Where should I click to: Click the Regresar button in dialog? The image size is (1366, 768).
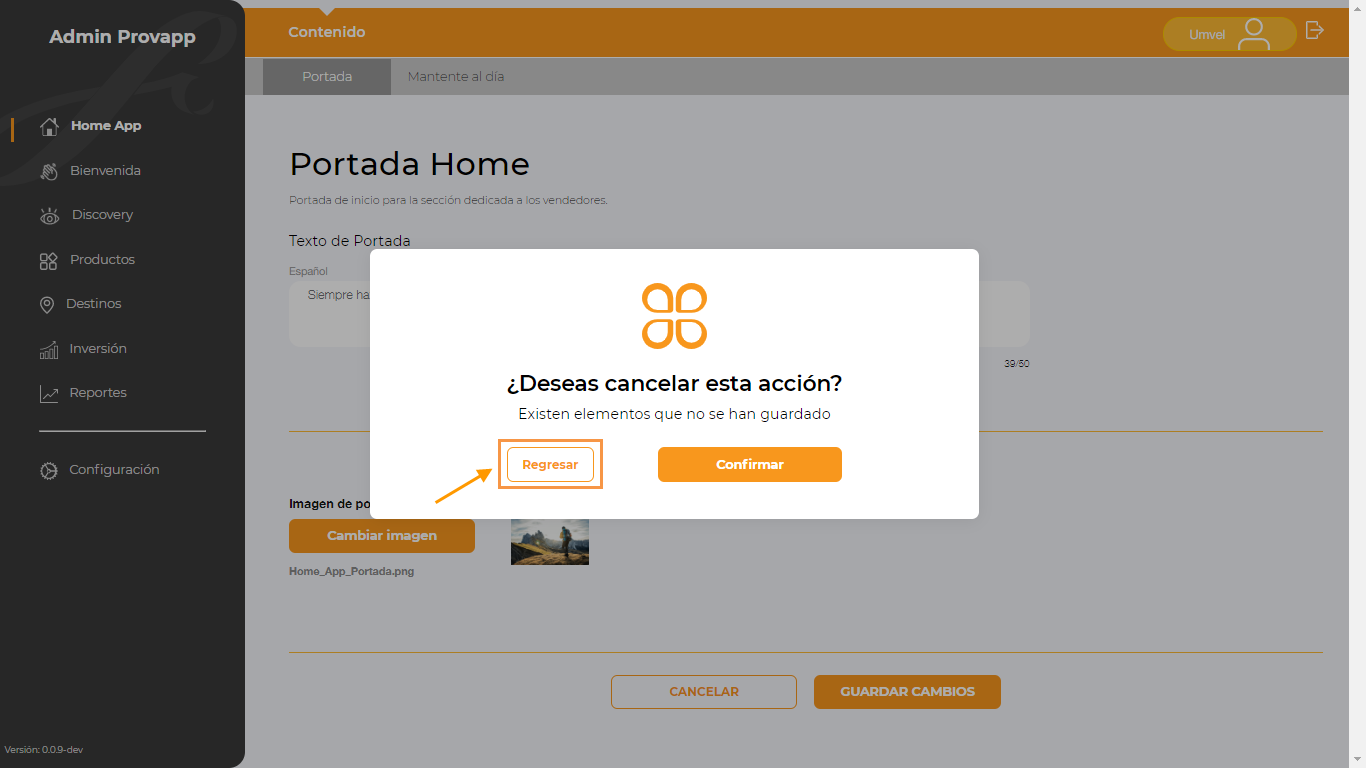click(550, 465)
